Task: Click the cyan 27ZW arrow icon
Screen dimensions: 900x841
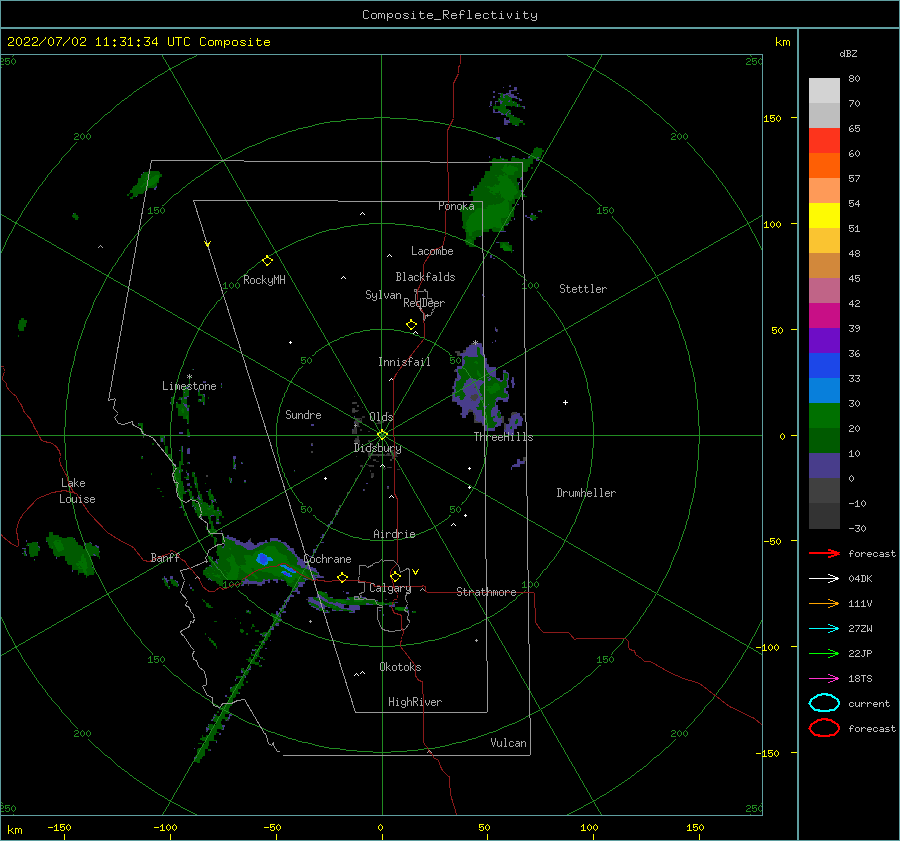Action: pyautogui.click(x=824, y=629)
